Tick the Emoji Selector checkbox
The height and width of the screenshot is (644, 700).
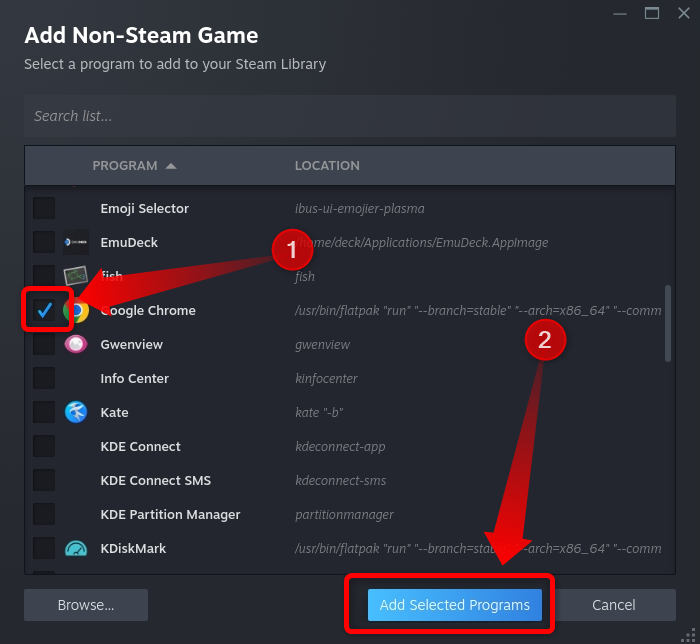[x=44, y=208]
